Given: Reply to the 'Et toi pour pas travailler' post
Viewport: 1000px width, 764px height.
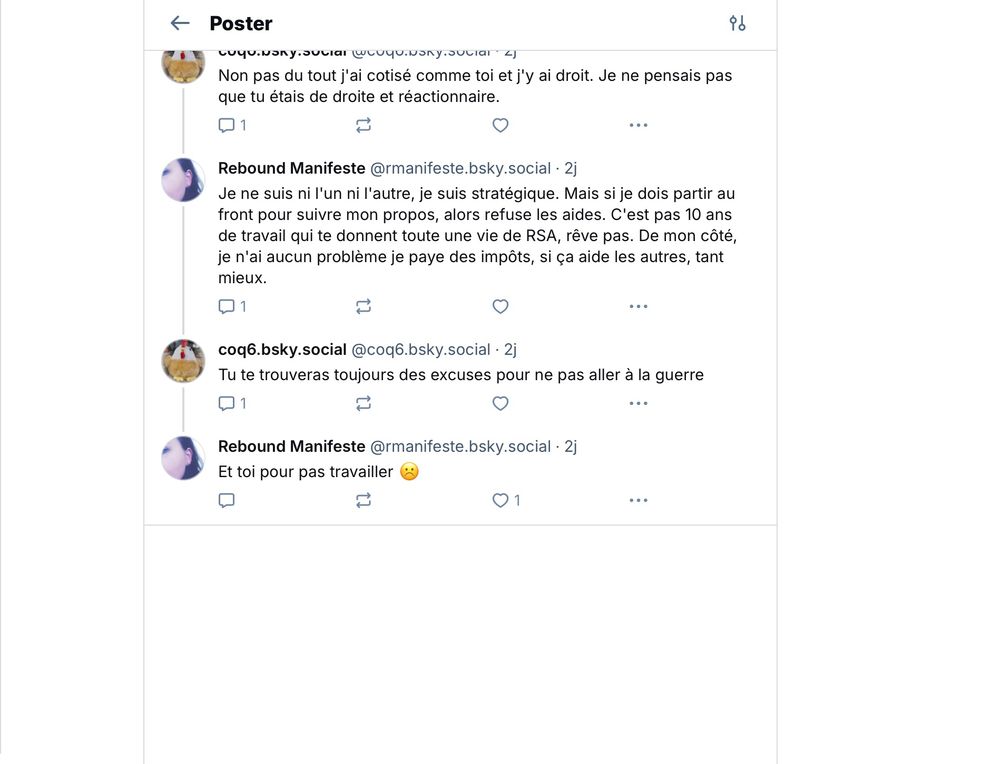Looking at the screenshot, I should click(x=227, y=500).
